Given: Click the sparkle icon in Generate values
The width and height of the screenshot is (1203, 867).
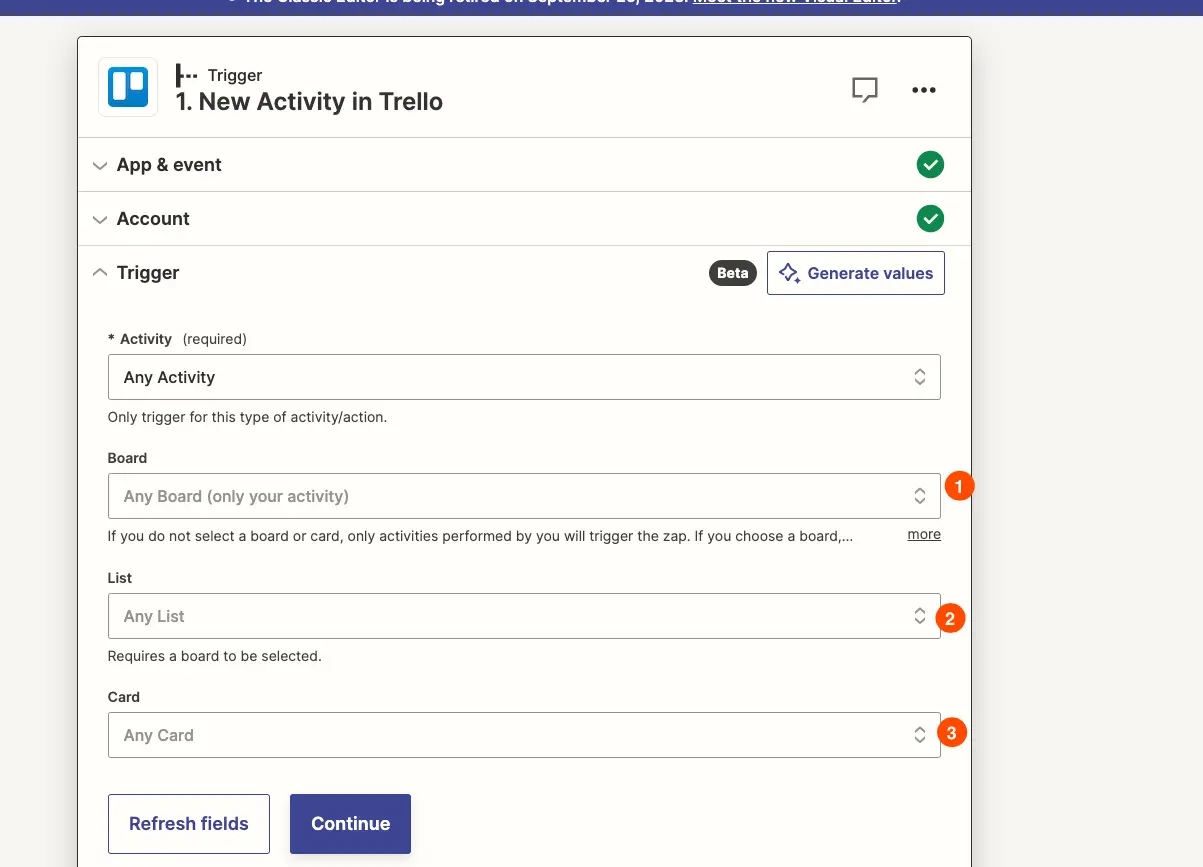Looking at the screenshot, I should tap(790, 273).
